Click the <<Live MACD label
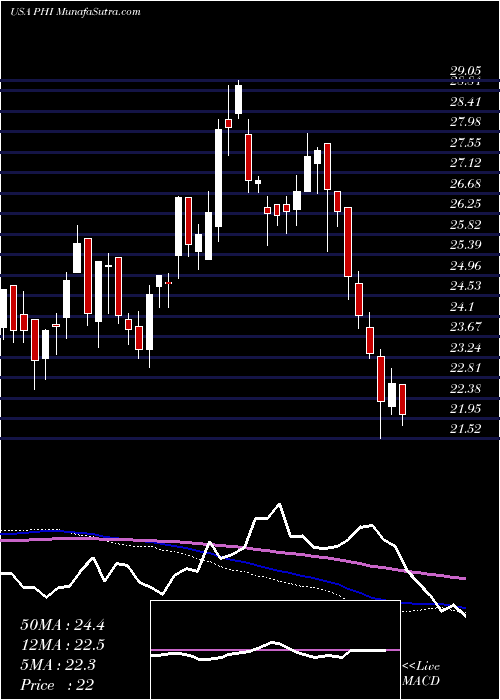 (421, 674)
